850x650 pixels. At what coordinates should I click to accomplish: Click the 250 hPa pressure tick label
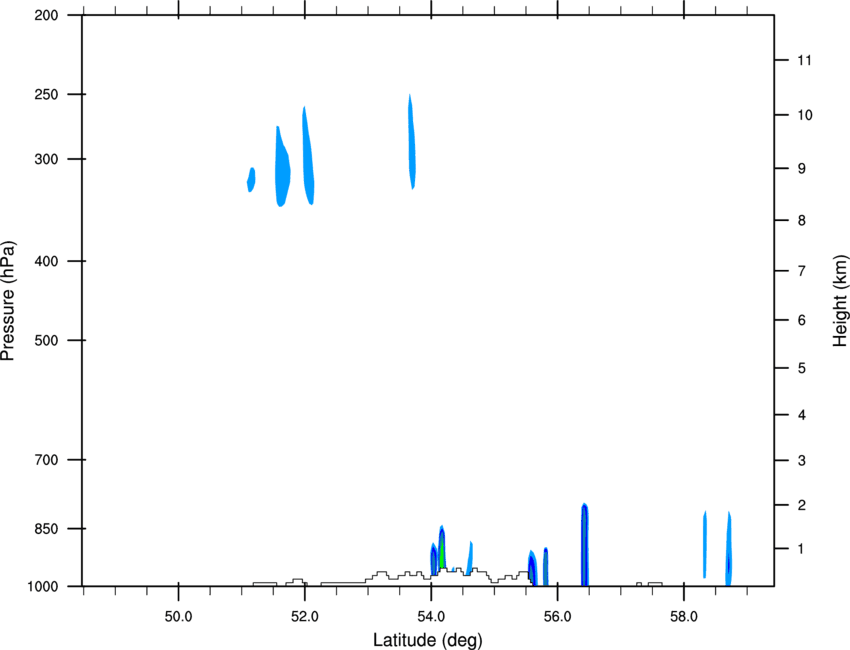point(46,94)
